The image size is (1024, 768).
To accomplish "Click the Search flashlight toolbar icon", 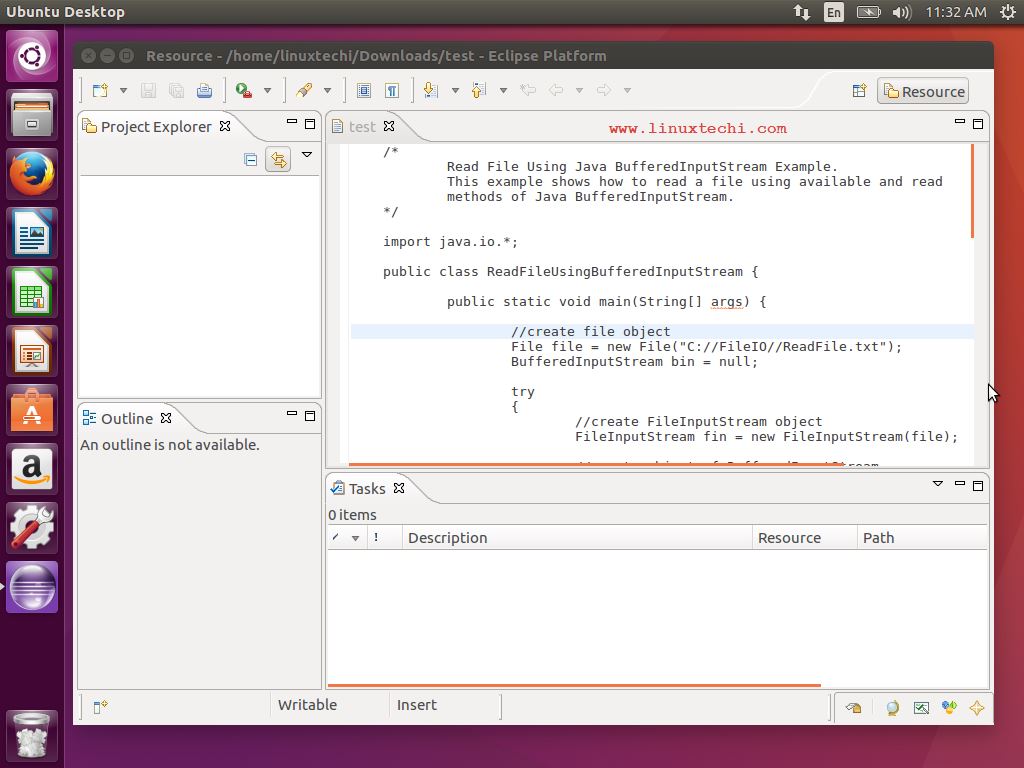I will click(x=304, y=90).
